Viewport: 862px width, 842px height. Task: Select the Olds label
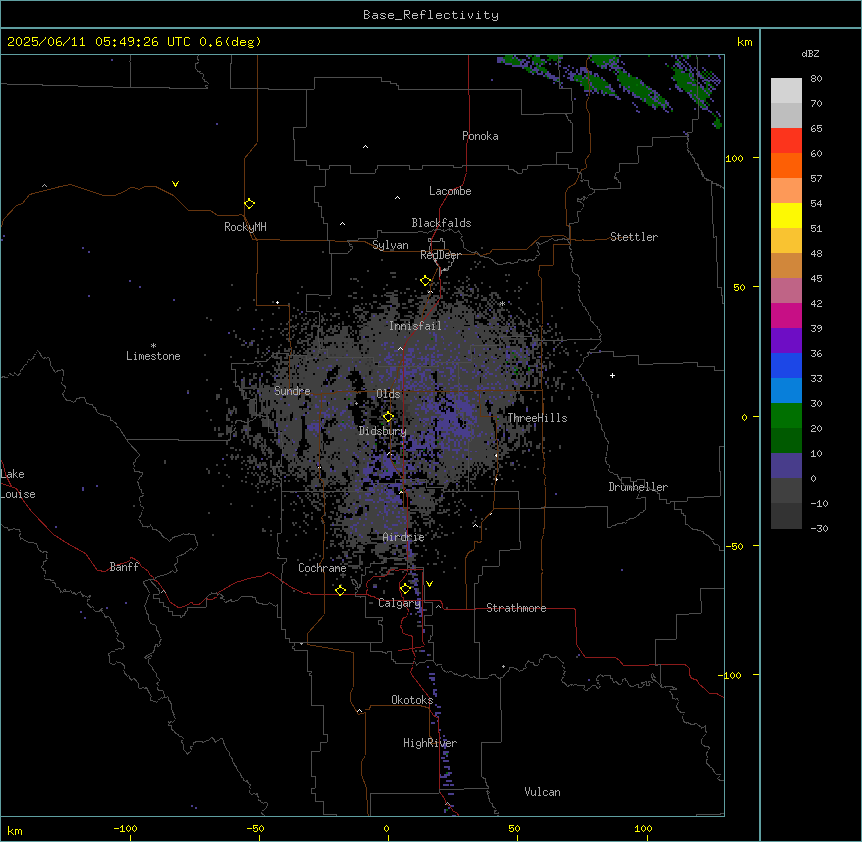[388, 394]
